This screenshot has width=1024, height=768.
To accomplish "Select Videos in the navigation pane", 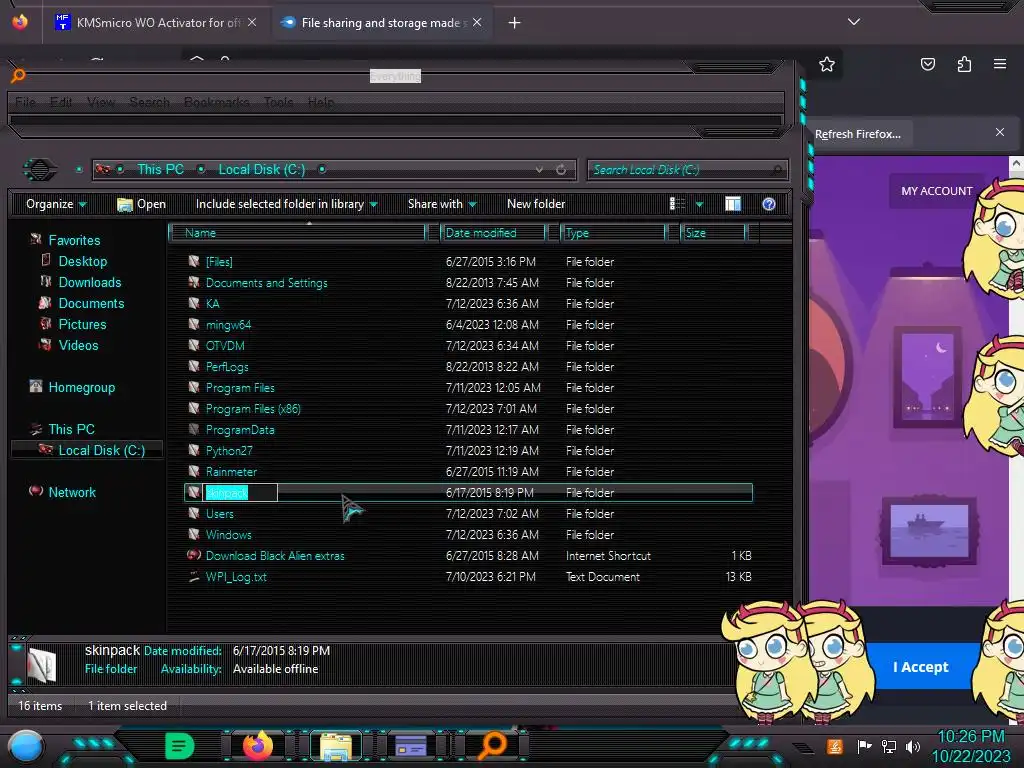I will (78, 345).
